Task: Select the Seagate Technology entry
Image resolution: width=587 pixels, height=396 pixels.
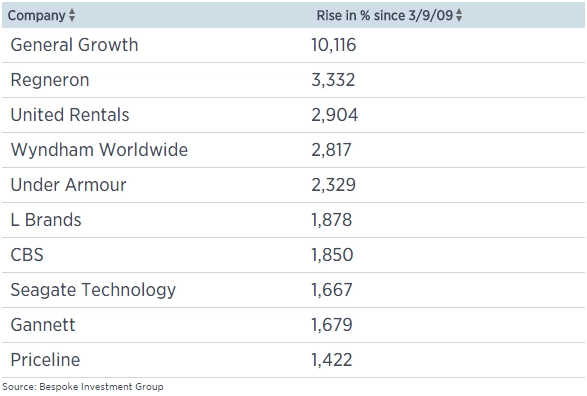Action: coord(93,290)
